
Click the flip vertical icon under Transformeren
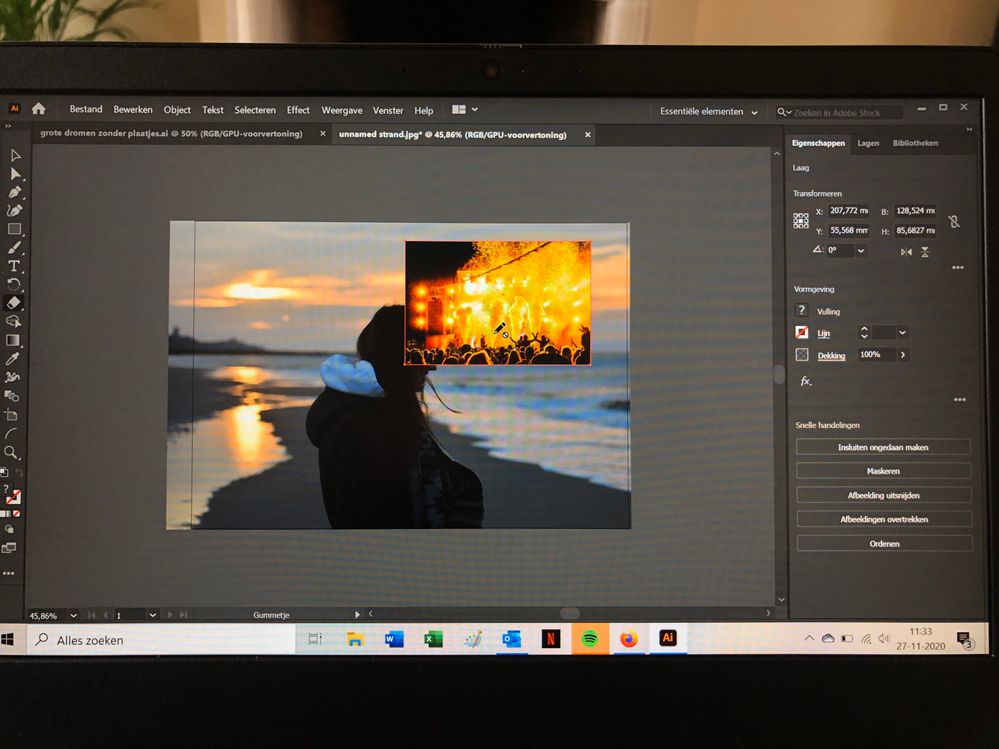(925, 252)
